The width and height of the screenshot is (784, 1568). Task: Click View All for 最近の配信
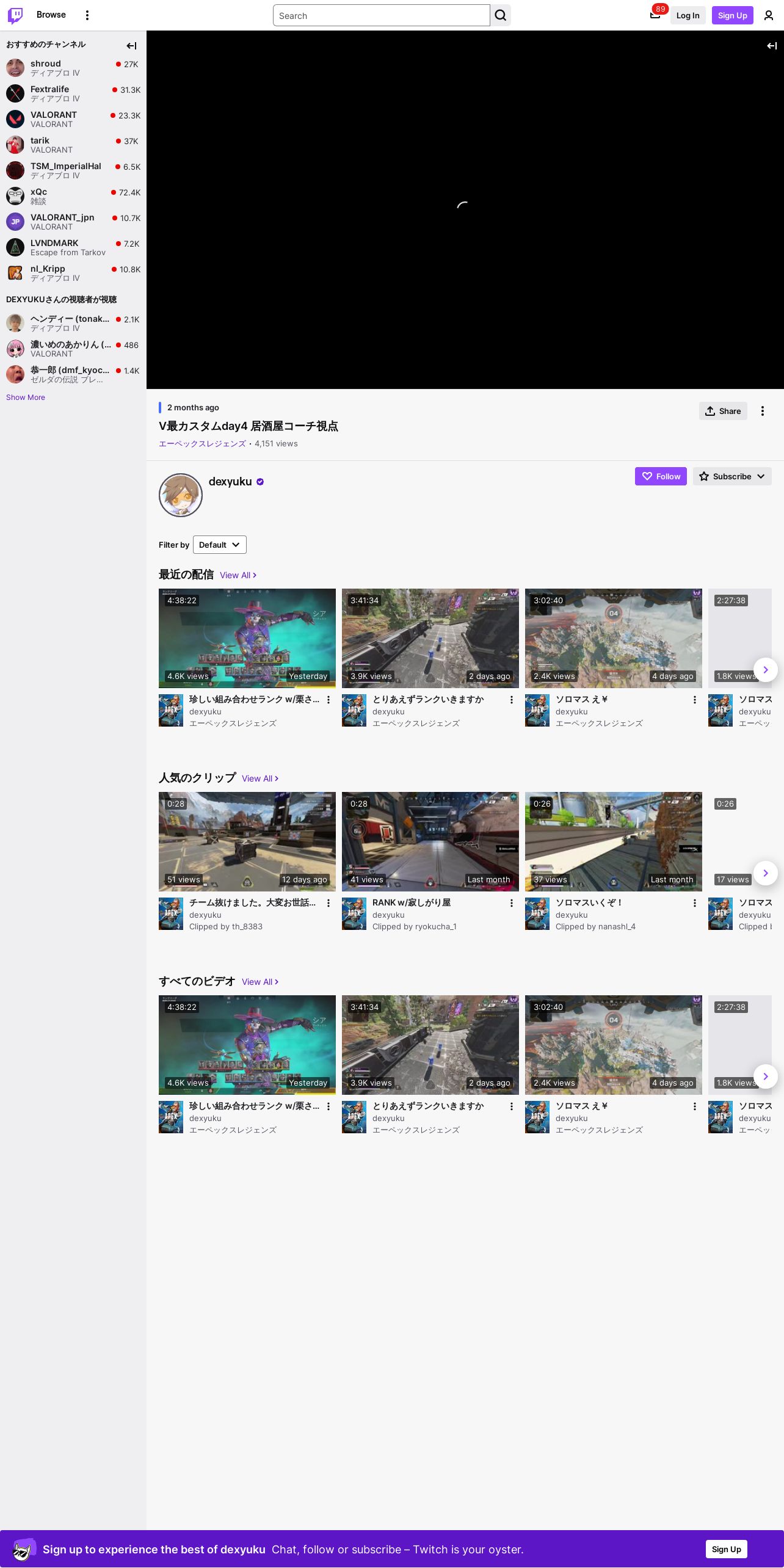238,575
